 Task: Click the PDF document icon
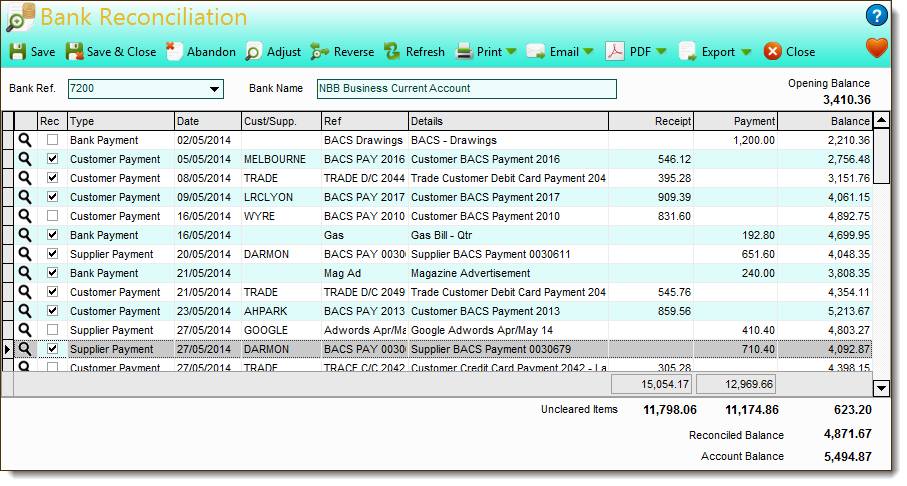(614, 51)
